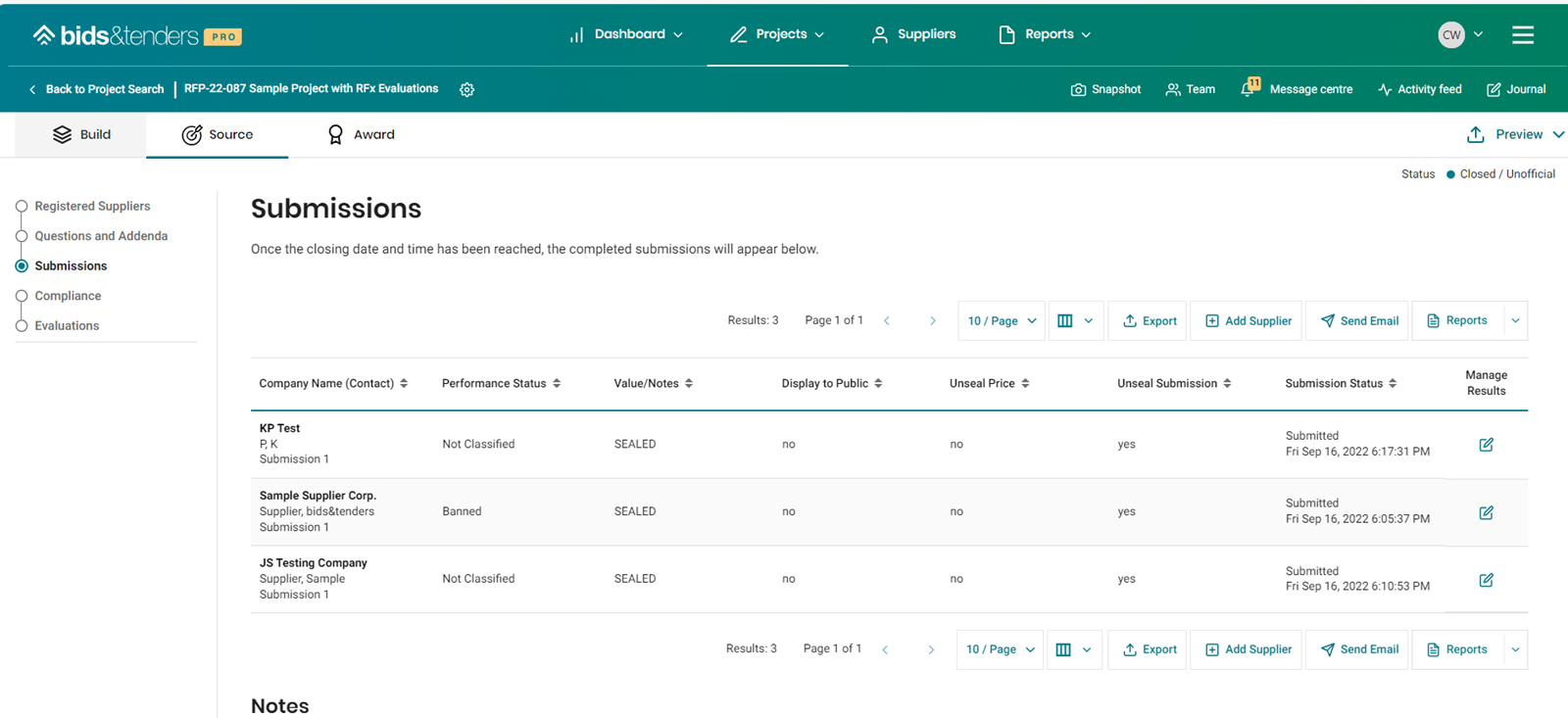Select the Compliance step
Screen dimensions: 1568x718
click(x=68, y=296)
